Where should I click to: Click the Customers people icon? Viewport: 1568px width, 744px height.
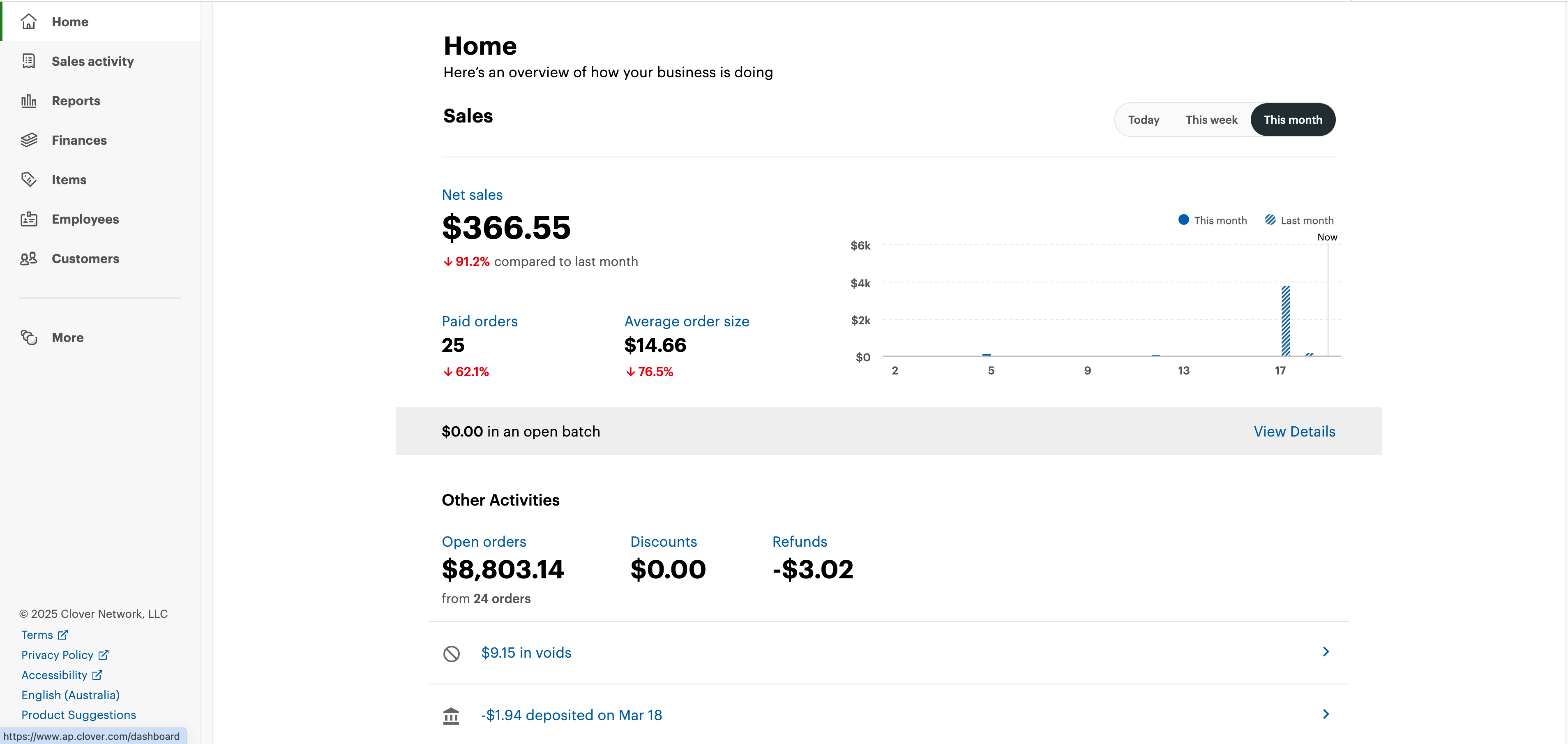click(x=29, y=259)
